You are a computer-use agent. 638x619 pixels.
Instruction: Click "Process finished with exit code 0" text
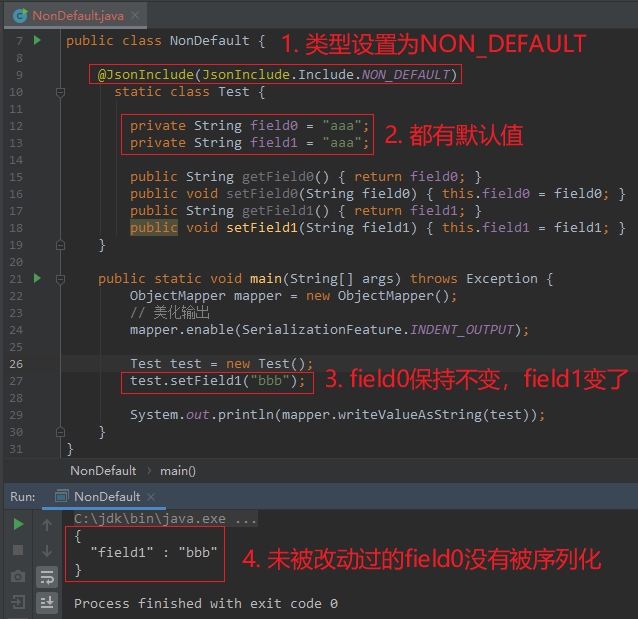click(x=206, y=603)
